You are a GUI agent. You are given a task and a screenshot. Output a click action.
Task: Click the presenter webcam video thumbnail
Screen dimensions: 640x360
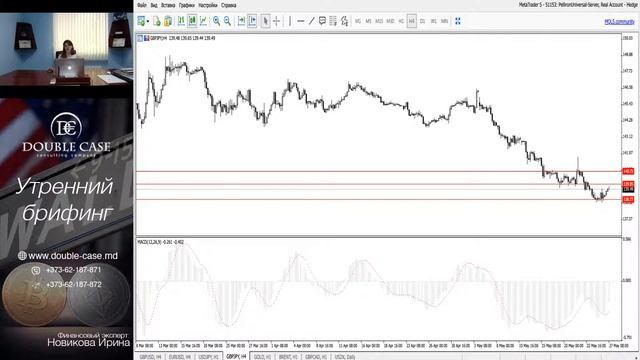[67, 49]
